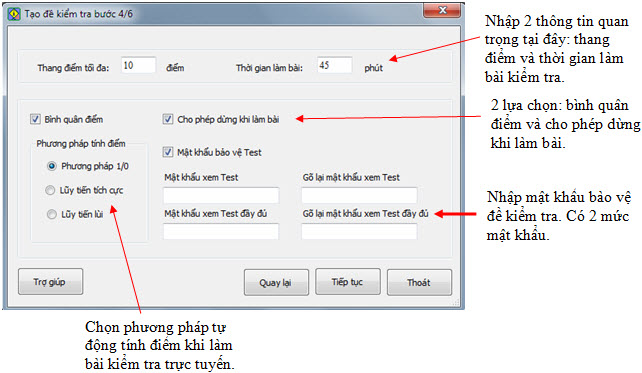The width and height of the screenshot is (642, 373).
Task: Click the Mật khẩu xem Test đầy đủ field
Action: coord(221,231)
